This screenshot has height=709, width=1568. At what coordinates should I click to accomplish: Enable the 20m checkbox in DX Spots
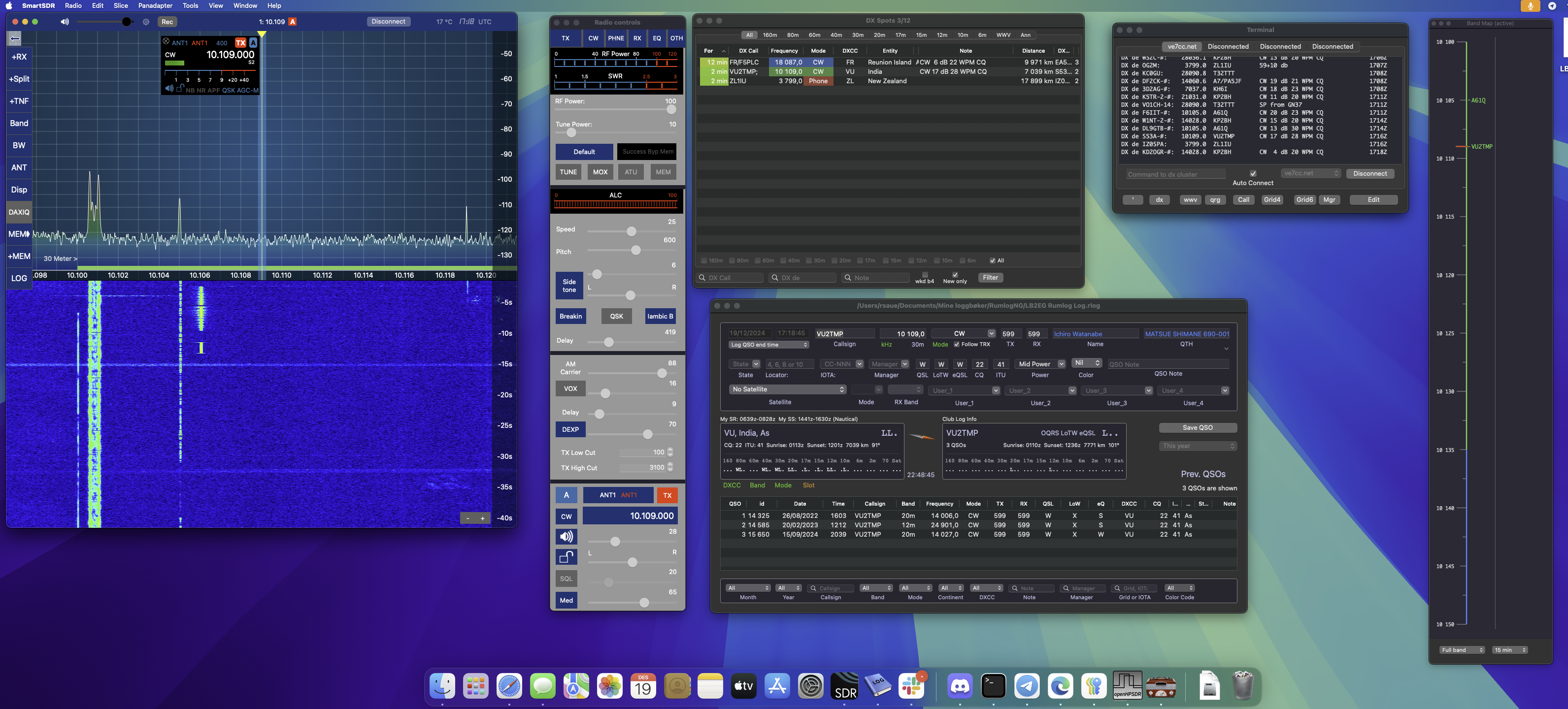[835, 260]
